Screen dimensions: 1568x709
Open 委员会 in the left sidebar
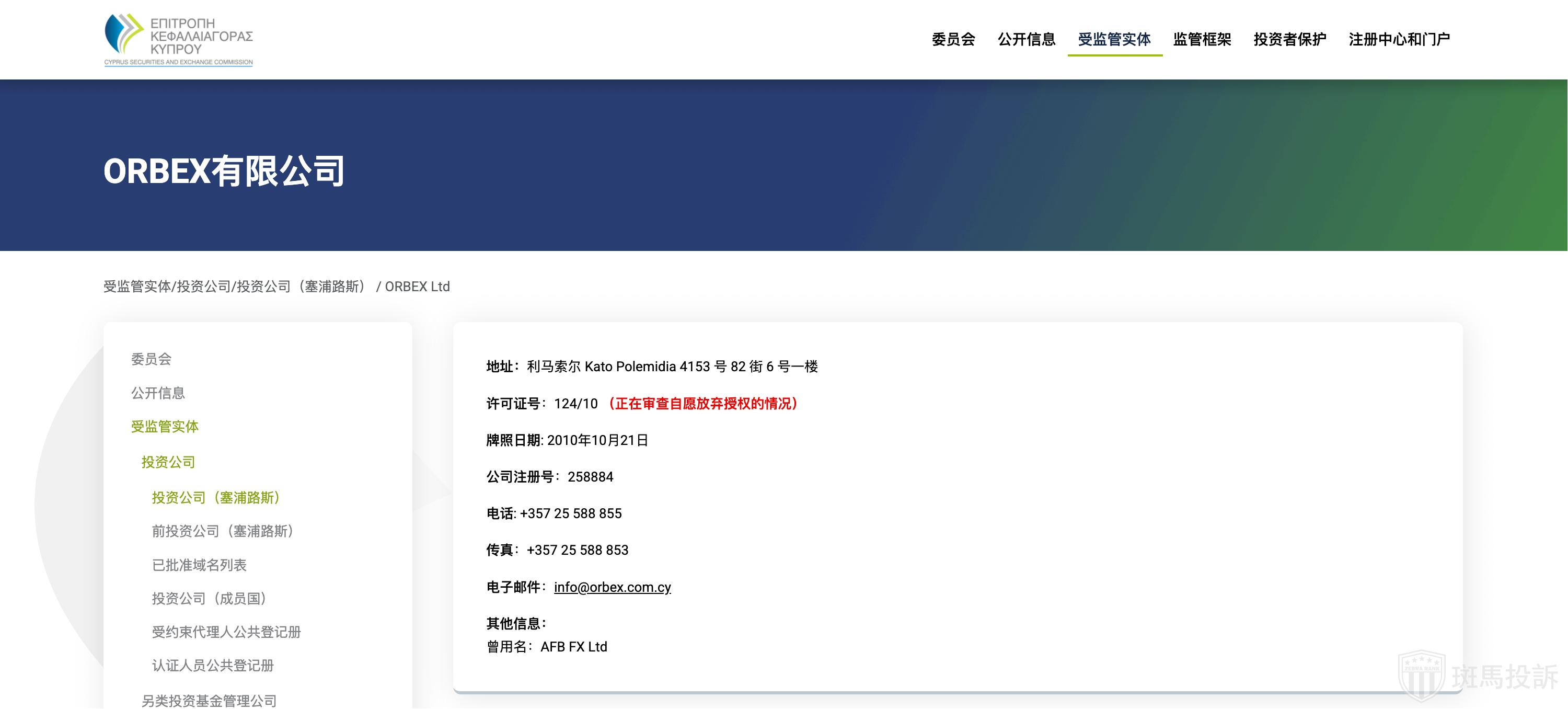[x=151, y=359]
